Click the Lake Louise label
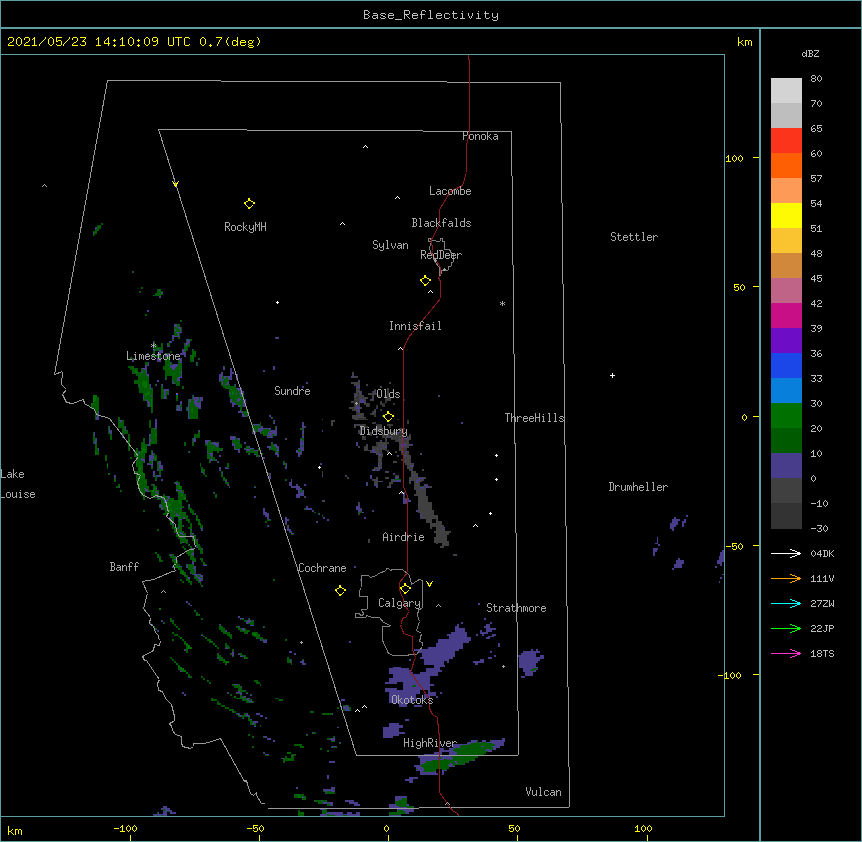The image size is (862, 842). 18,484
